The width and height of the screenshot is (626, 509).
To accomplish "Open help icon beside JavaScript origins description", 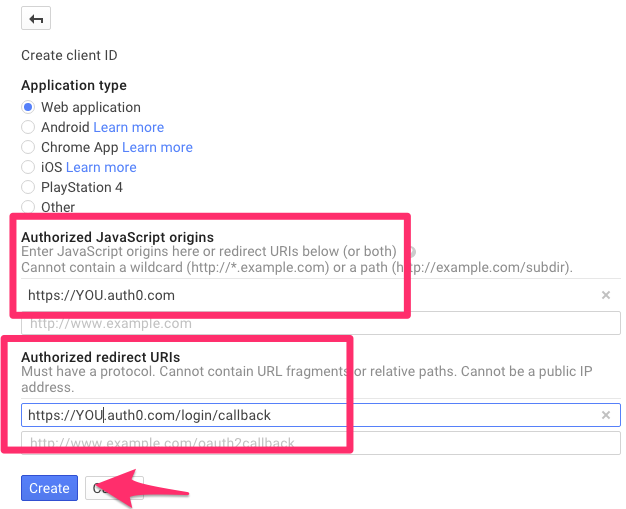I will 411,252.
